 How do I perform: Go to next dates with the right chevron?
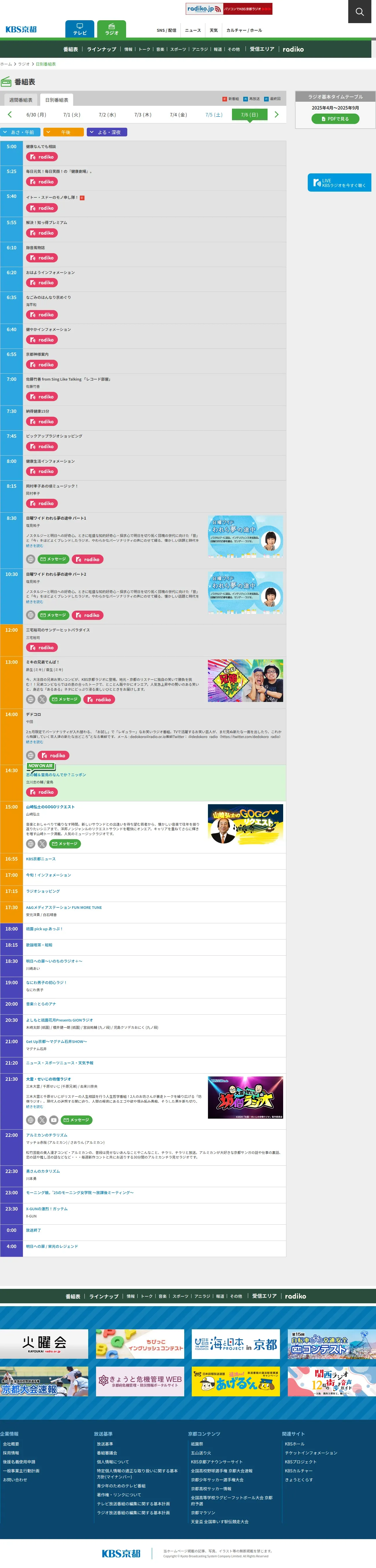277,114
